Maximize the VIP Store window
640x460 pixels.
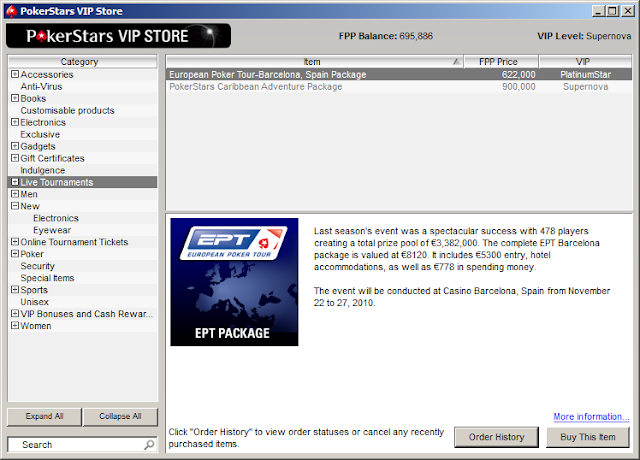tap(612, 11)
